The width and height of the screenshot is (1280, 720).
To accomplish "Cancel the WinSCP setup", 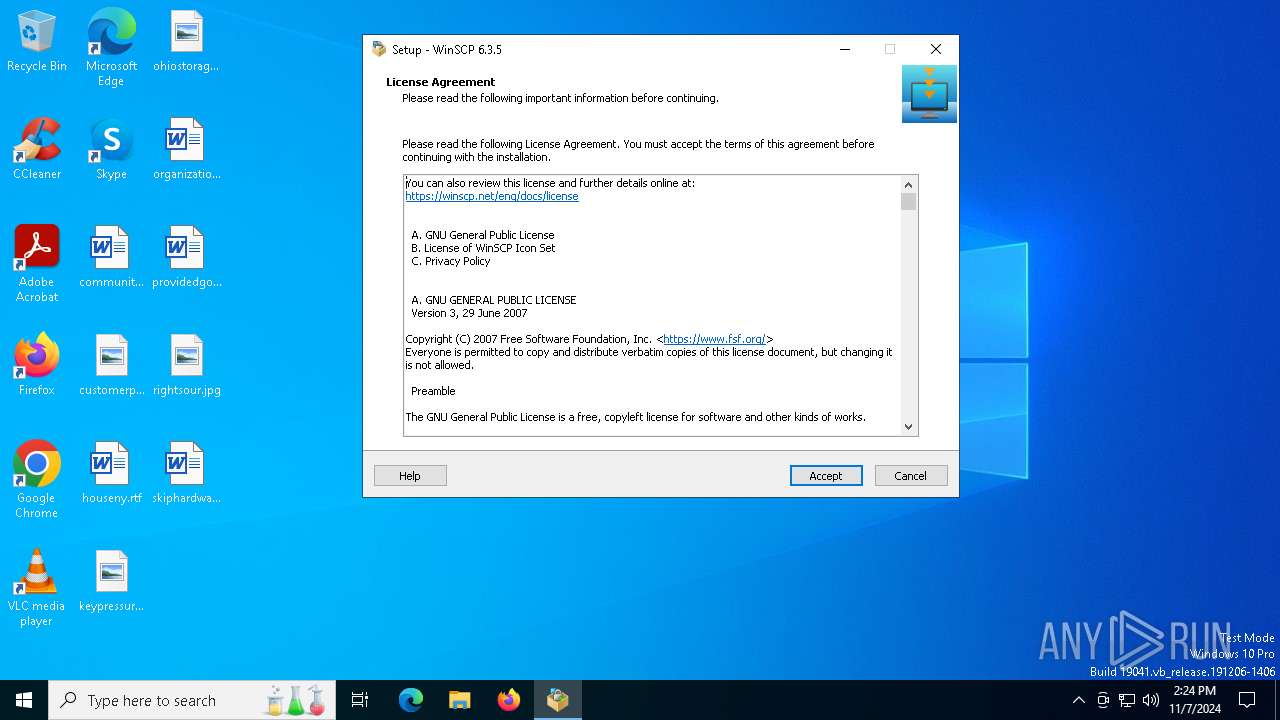I will click(911, 476).
